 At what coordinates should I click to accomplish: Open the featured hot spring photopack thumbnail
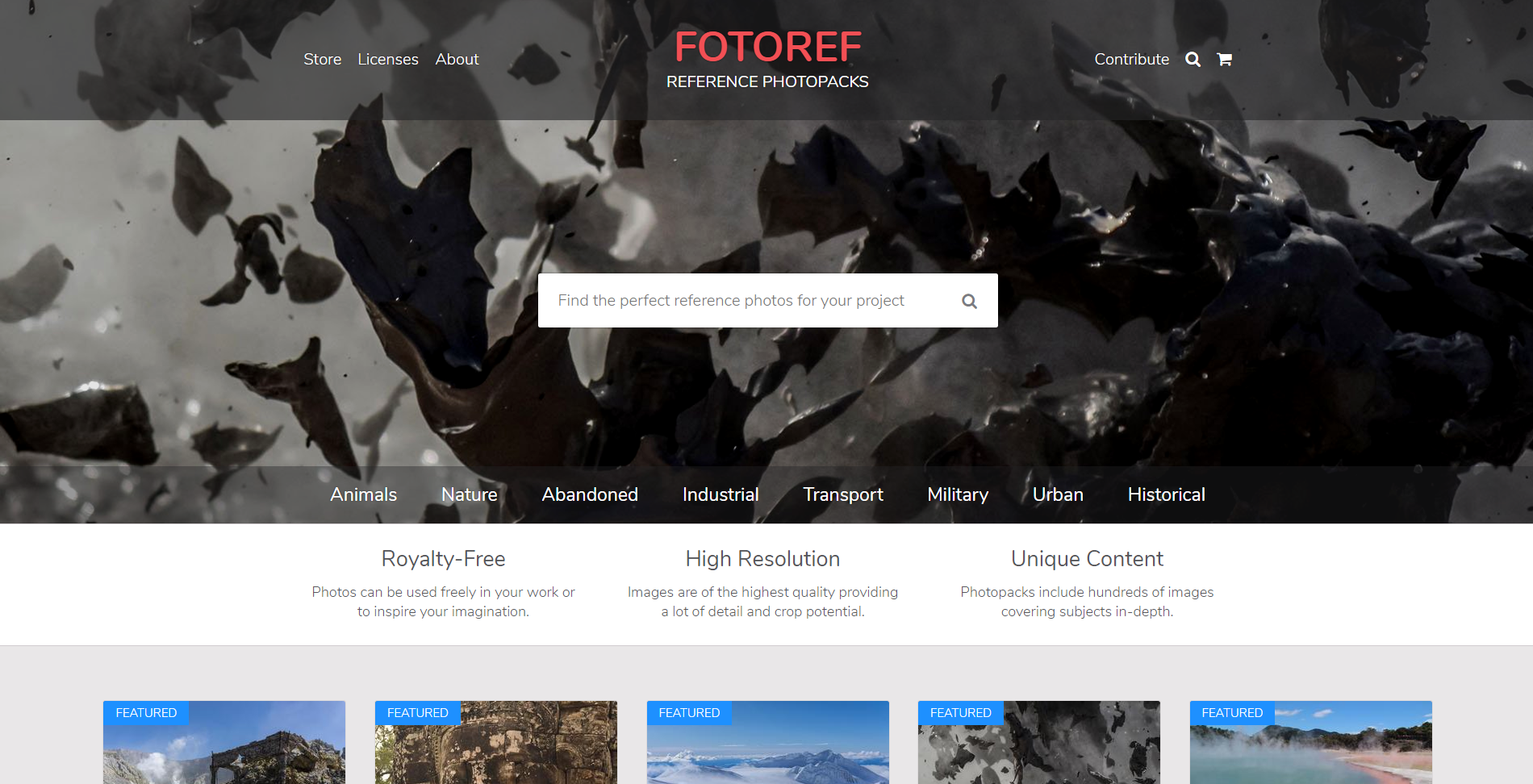click(1310, 750)
